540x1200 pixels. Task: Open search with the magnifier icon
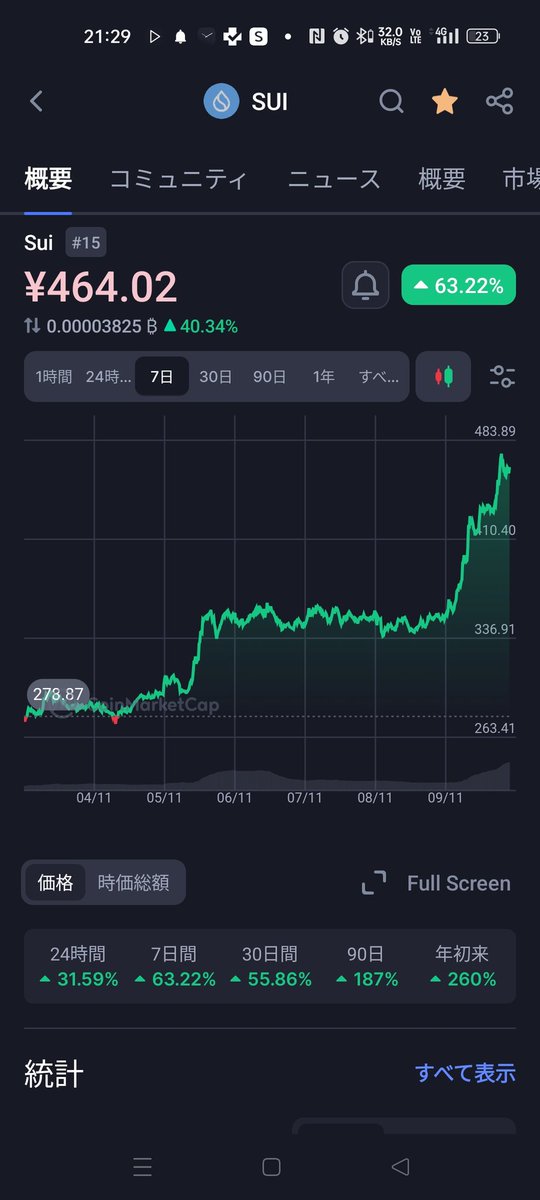click(x=392, y=101)
